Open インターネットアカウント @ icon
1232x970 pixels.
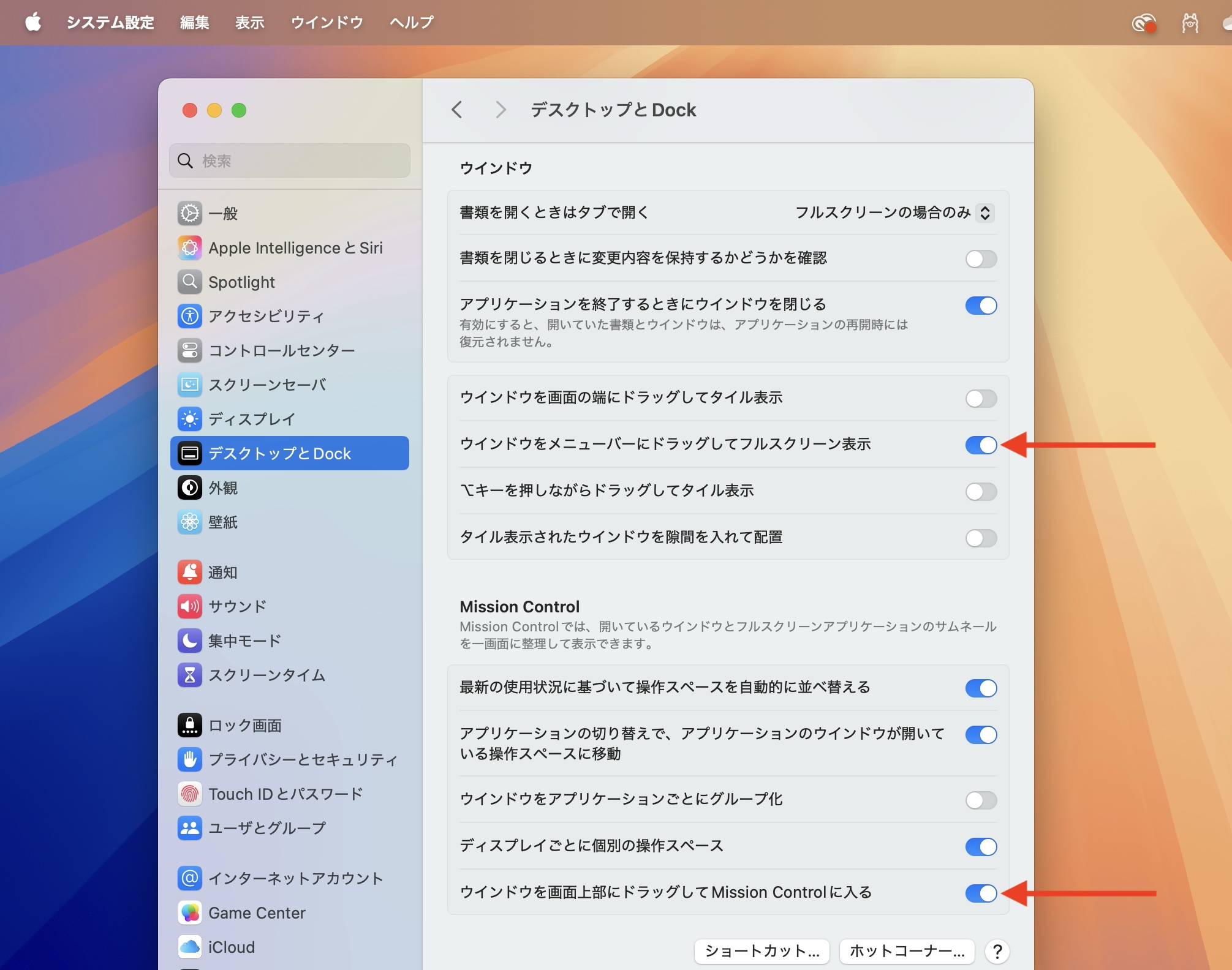[190, 878]
